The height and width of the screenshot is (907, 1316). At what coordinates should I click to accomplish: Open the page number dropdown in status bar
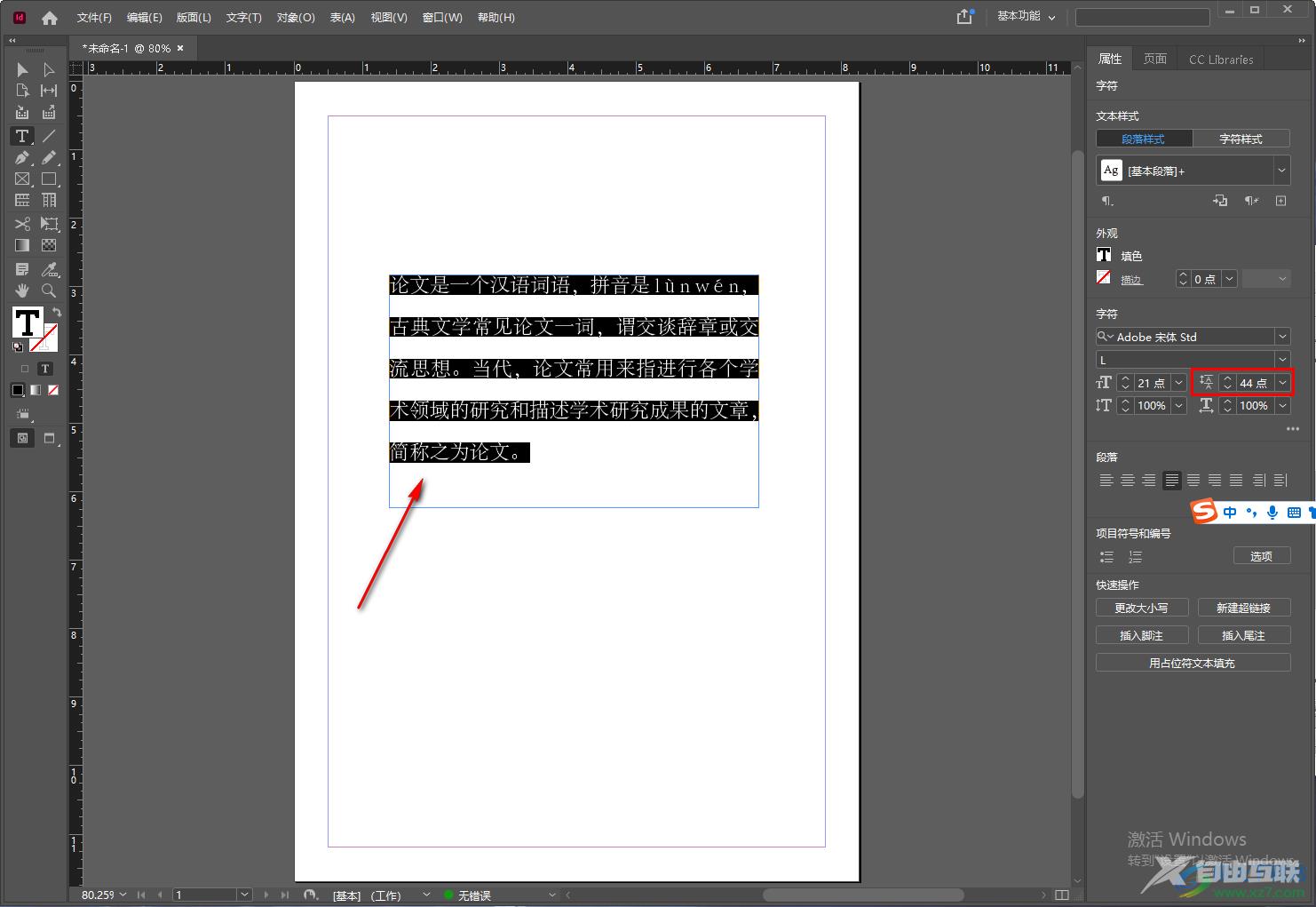click(x=244, y=895)
